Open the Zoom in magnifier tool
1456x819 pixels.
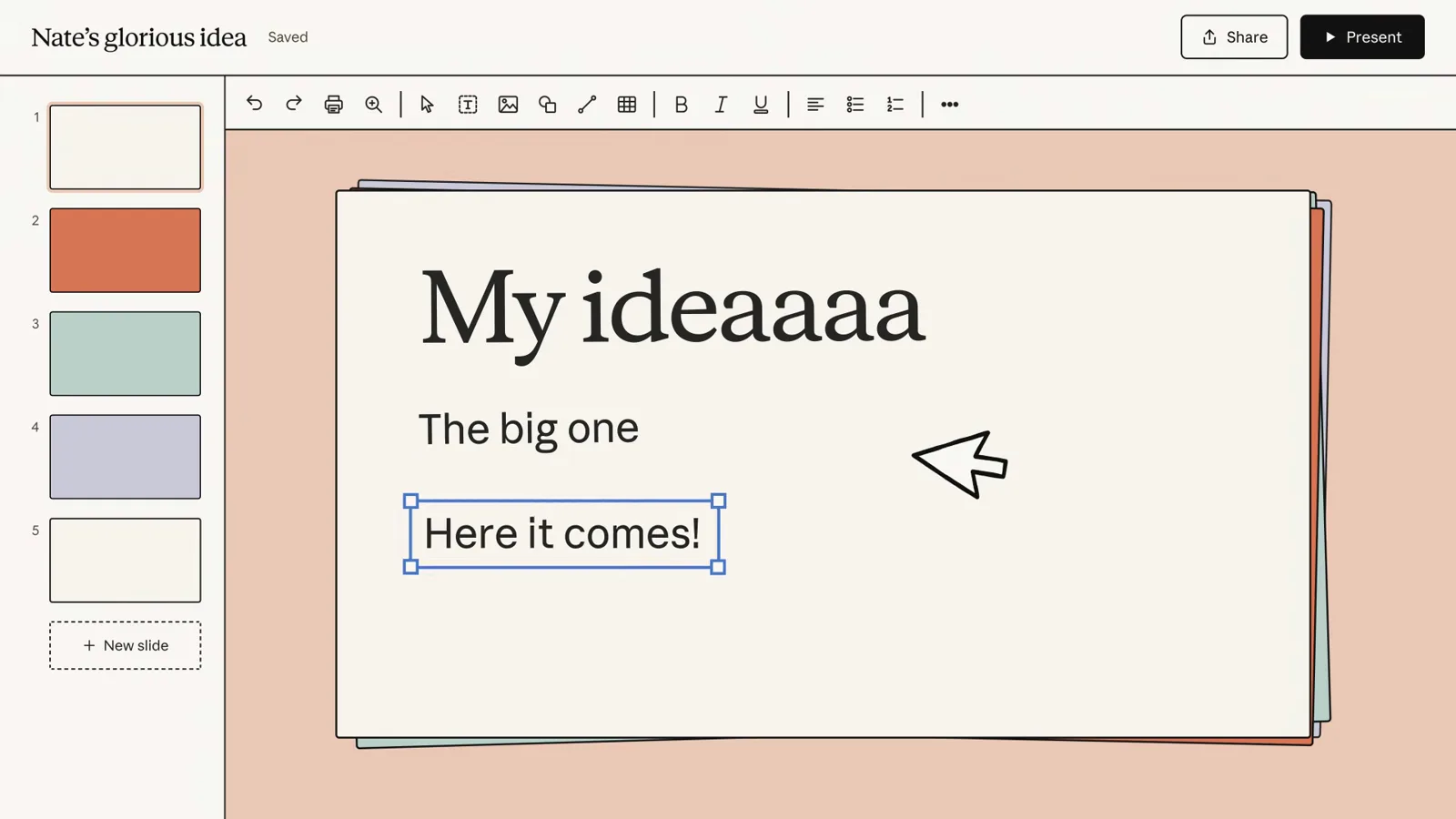[x=374, y=104]
